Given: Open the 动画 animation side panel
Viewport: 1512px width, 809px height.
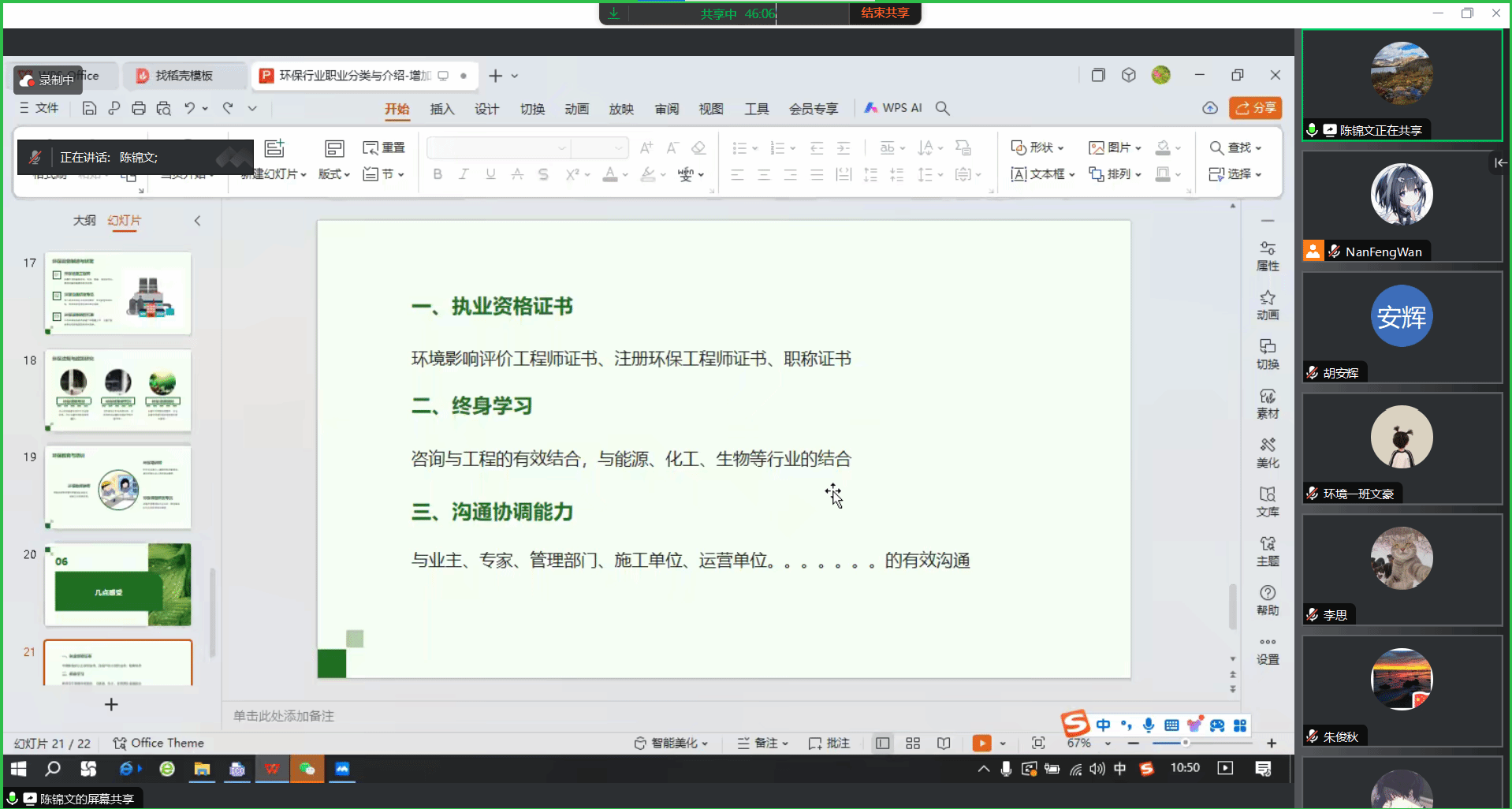Looking at the screenshot, I should click(x=1267, y=305).
